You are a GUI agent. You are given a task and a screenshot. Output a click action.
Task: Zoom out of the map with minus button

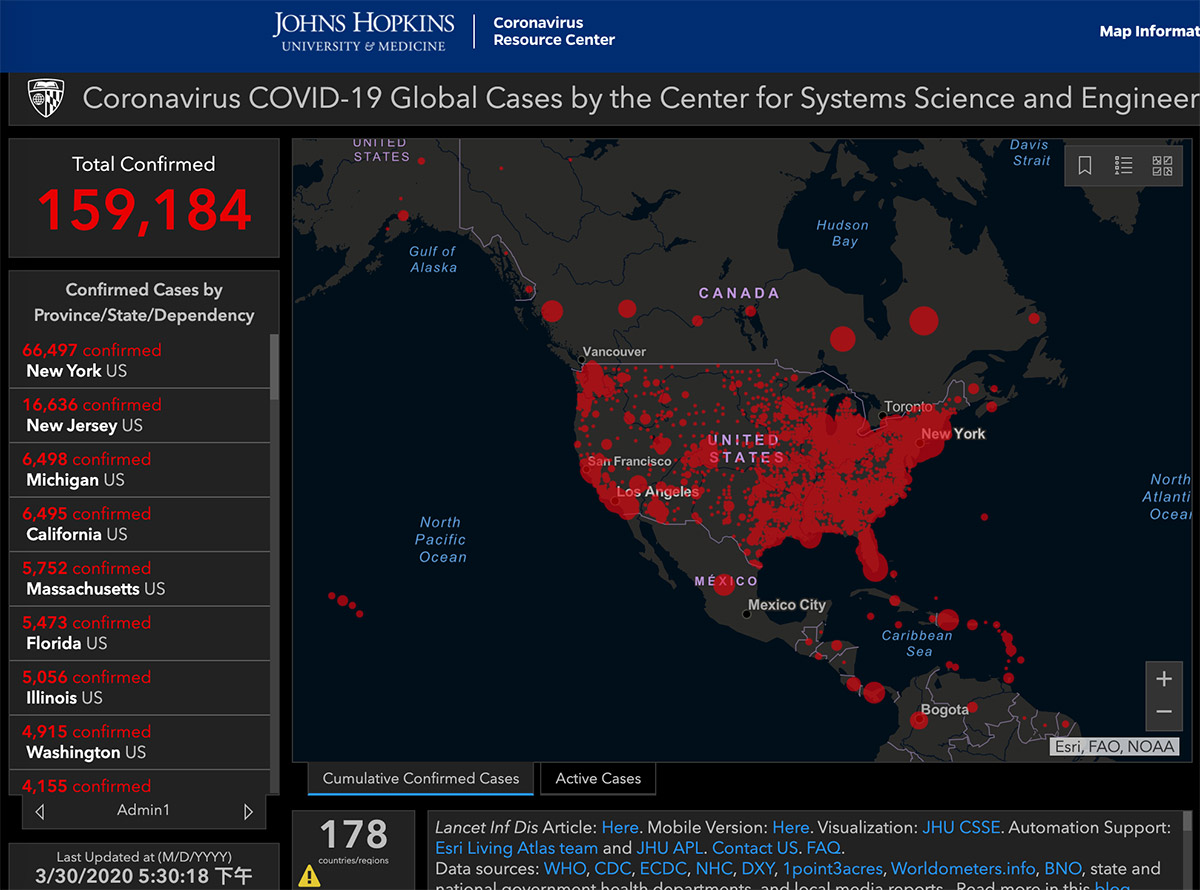pyautogui.click(x=1164, y=712)
